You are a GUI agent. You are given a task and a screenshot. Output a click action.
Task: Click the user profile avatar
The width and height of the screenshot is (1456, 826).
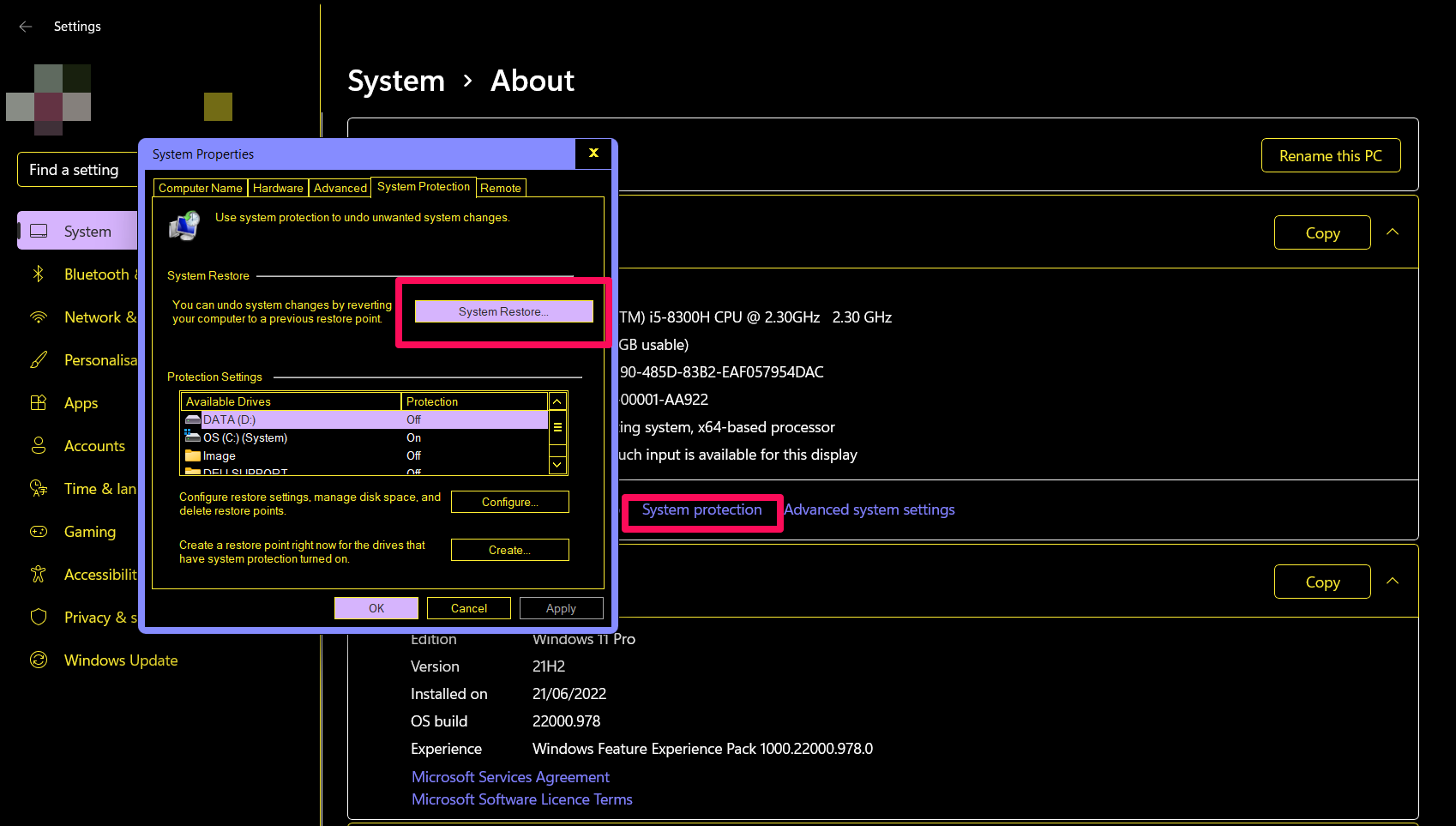tap(49, 99)
